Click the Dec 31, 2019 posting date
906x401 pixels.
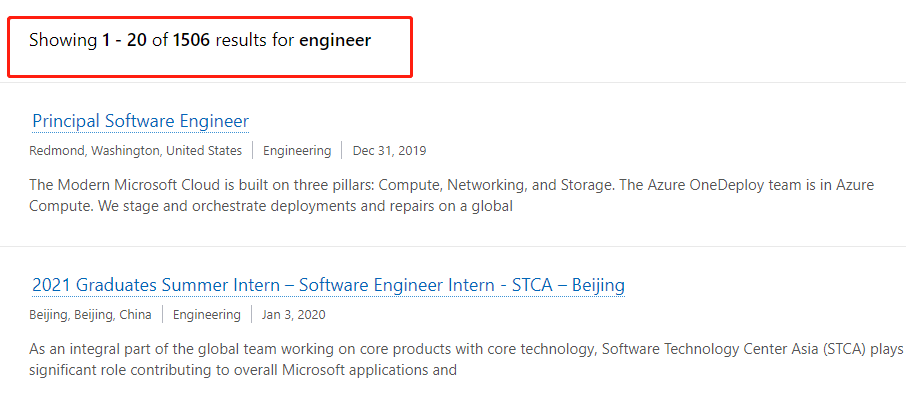click(389, 151)
